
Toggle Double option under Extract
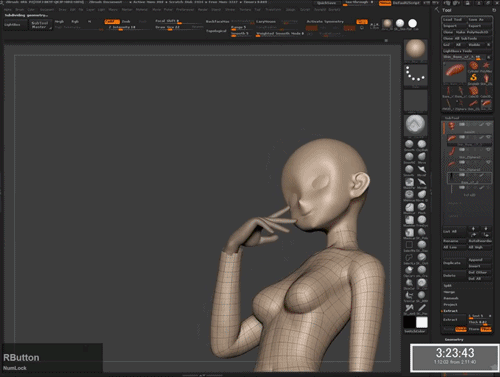point(461,329)
